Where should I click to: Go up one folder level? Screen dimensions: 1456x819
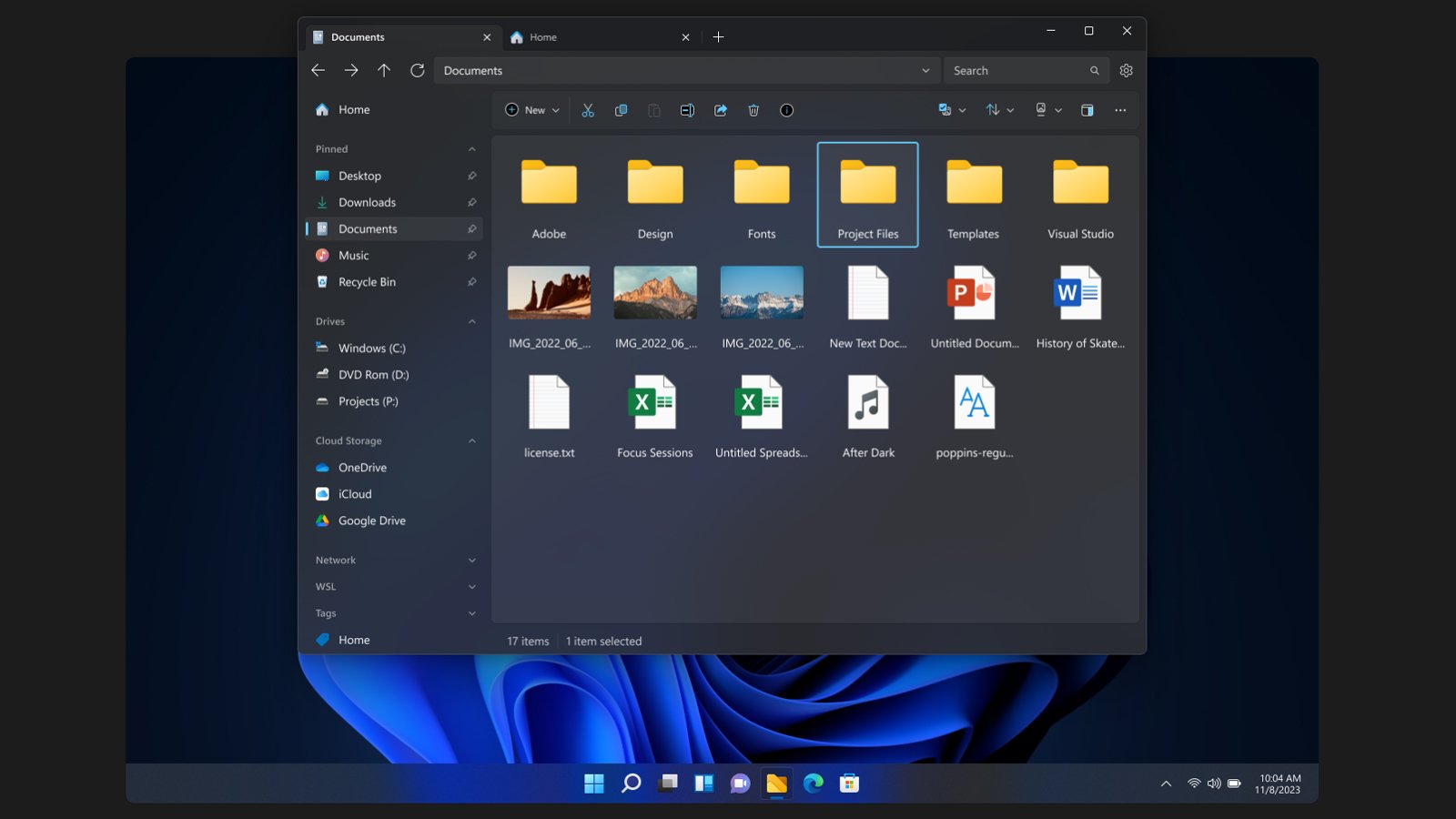click(x=384, y=70)
